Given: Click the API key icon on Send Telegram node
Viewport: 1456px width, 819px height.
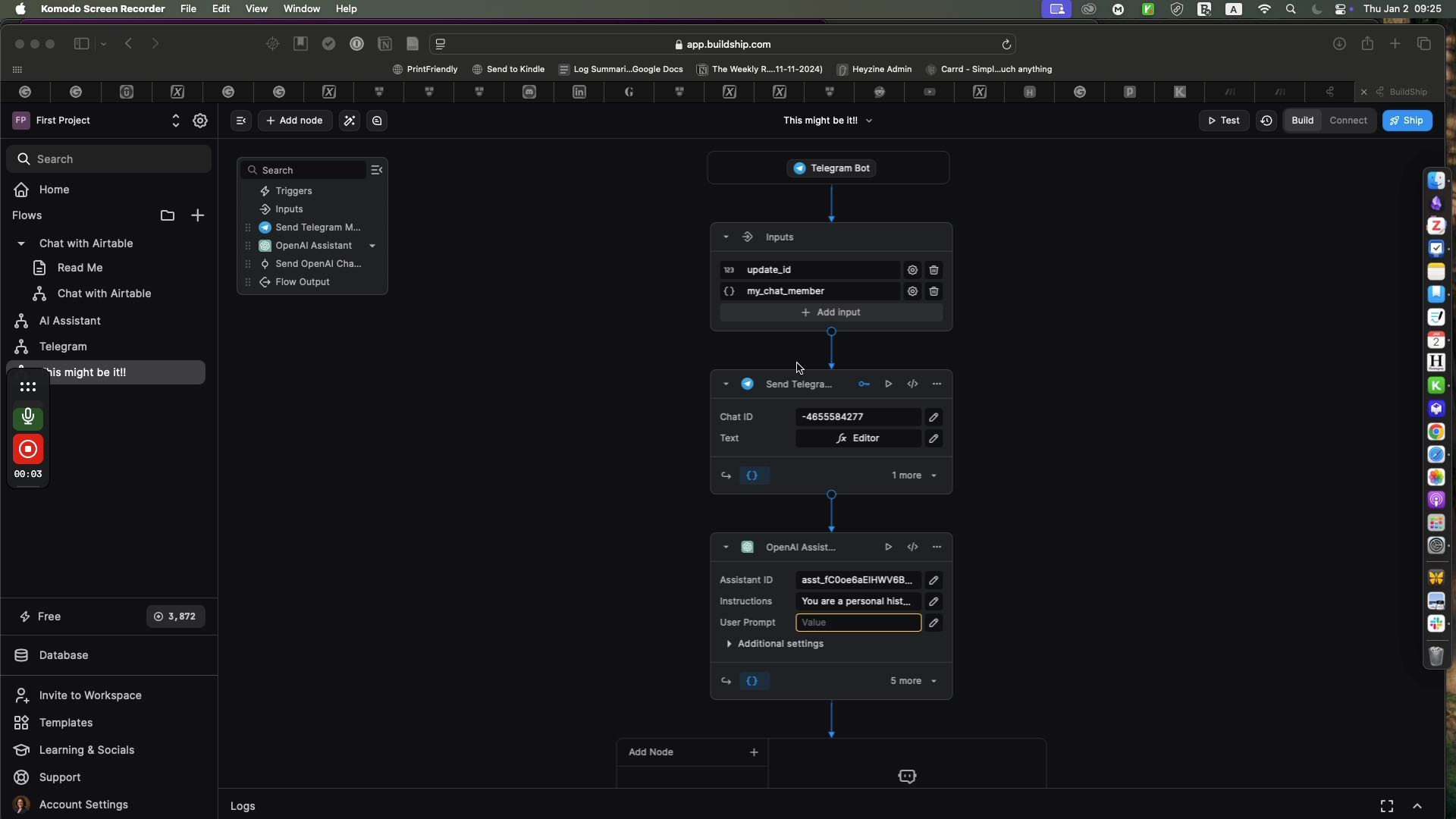Looking at the screenshot, I should click(864, 384).
